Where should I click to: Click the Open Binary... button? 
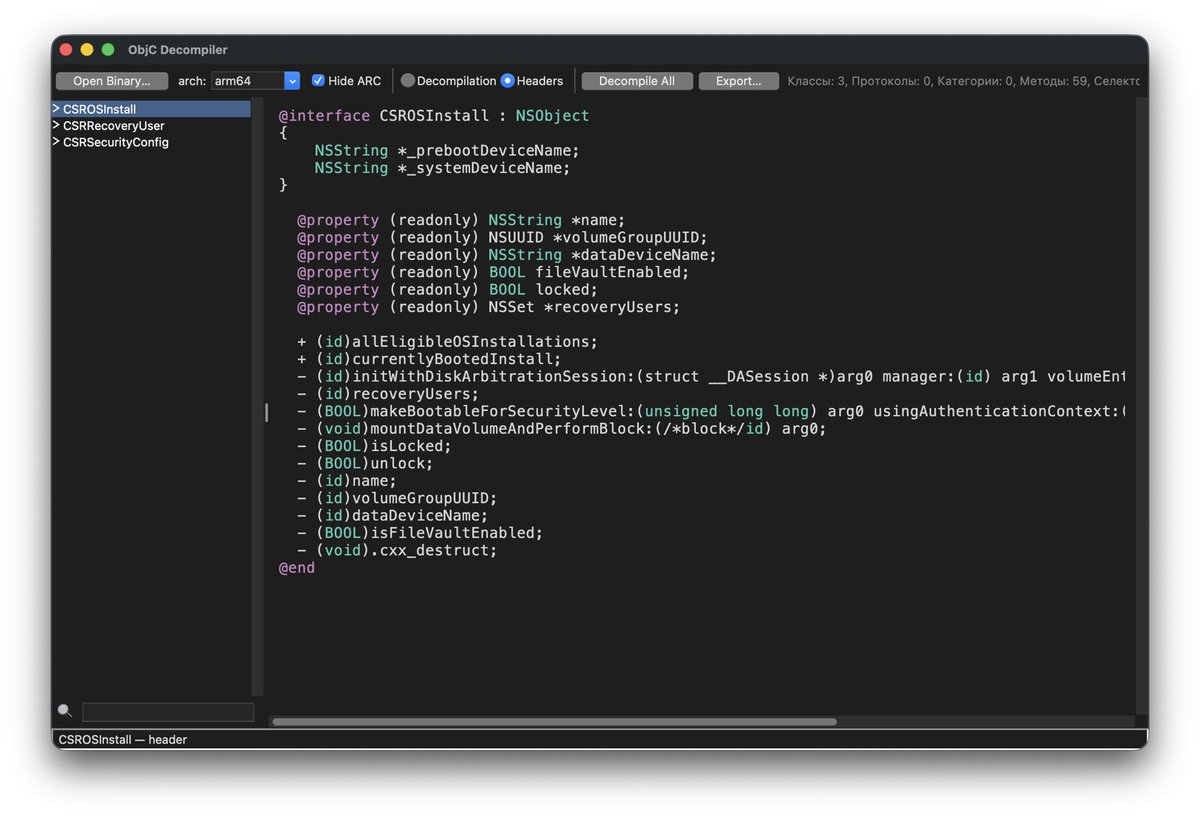112,81
